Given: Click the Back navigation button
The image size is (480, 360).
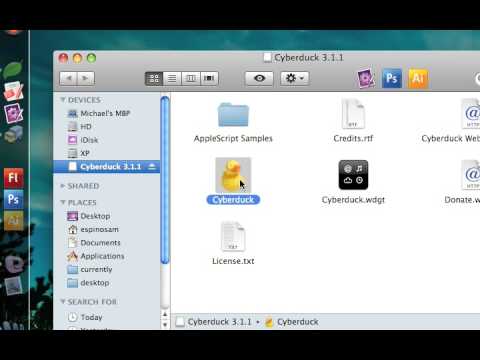Looking at the screenshot, I should click(x=68, y=78).
